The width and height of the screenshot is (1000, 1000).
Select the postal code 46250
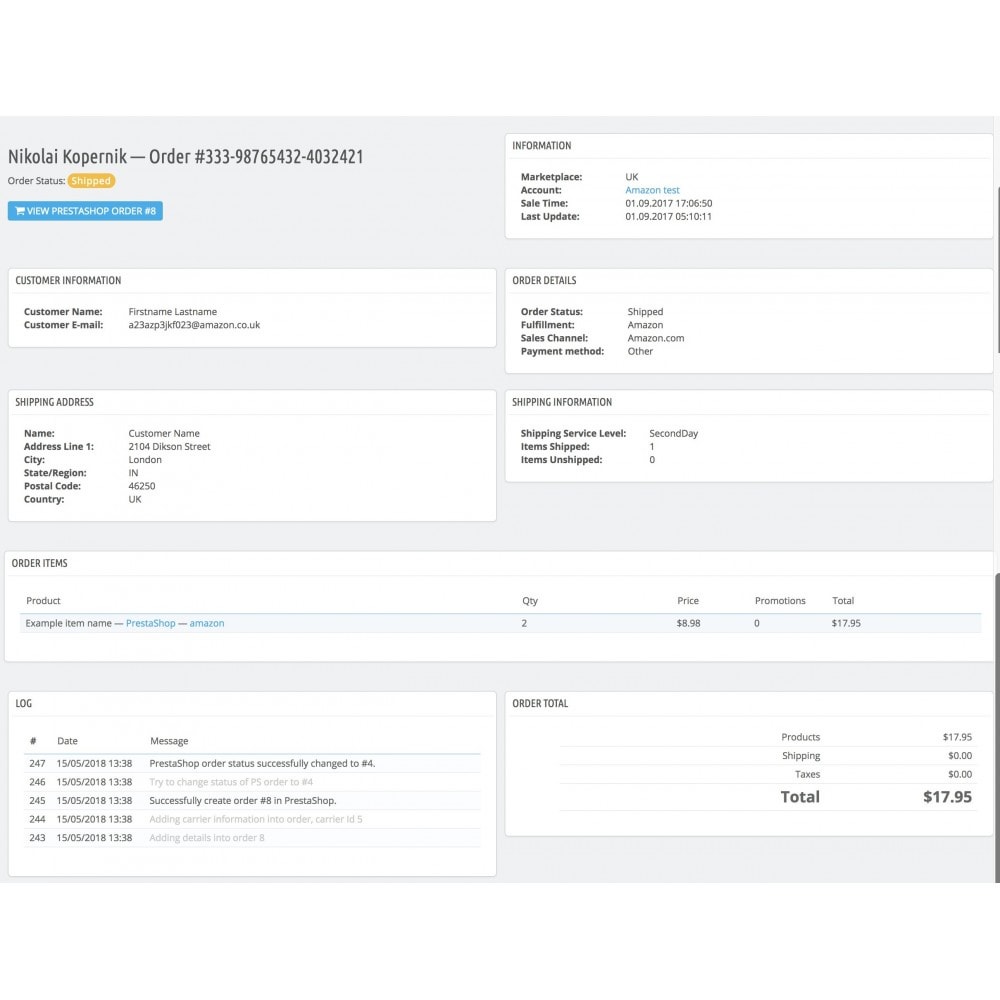142,486
